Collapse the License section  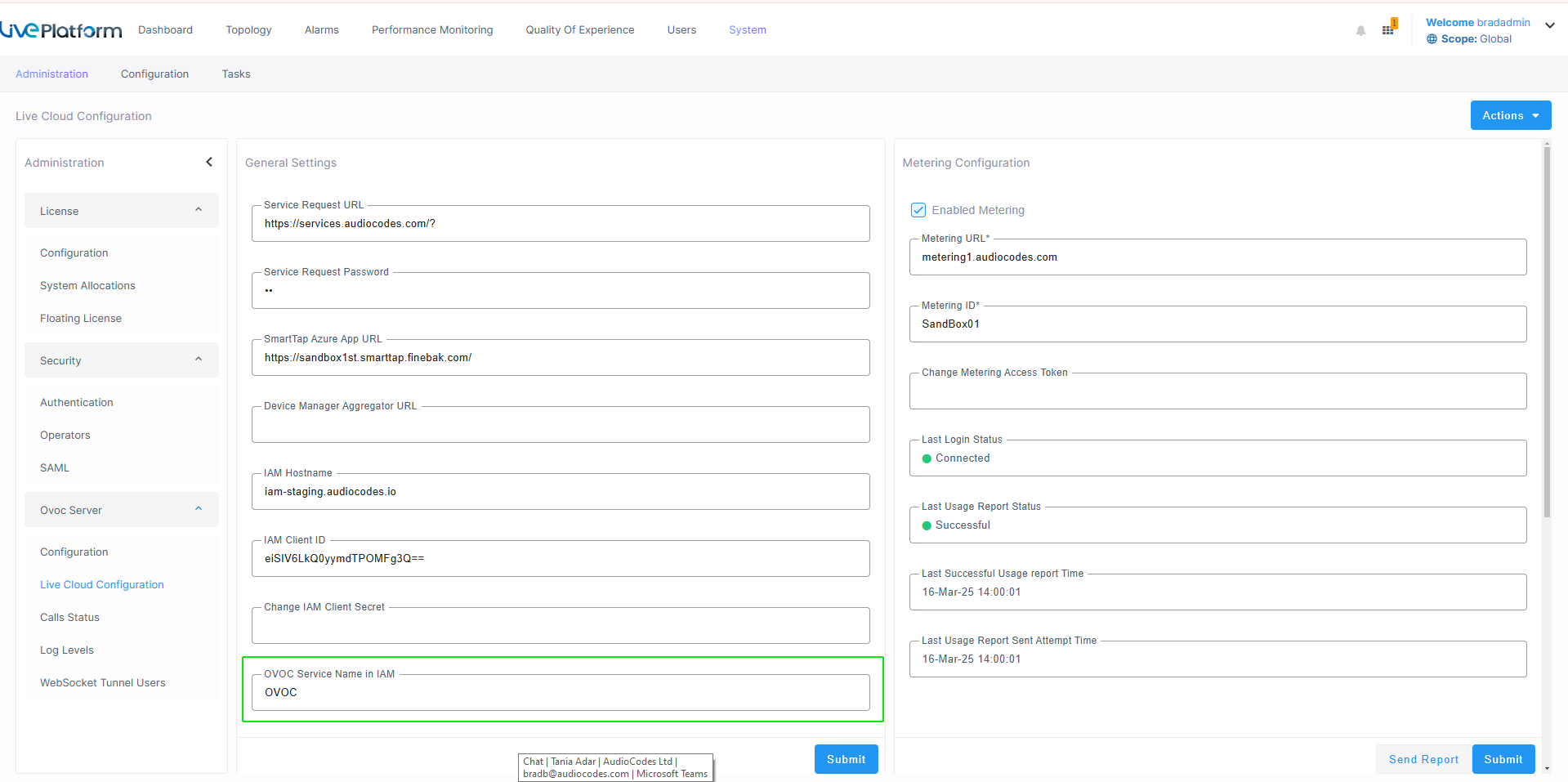[122, 211]
